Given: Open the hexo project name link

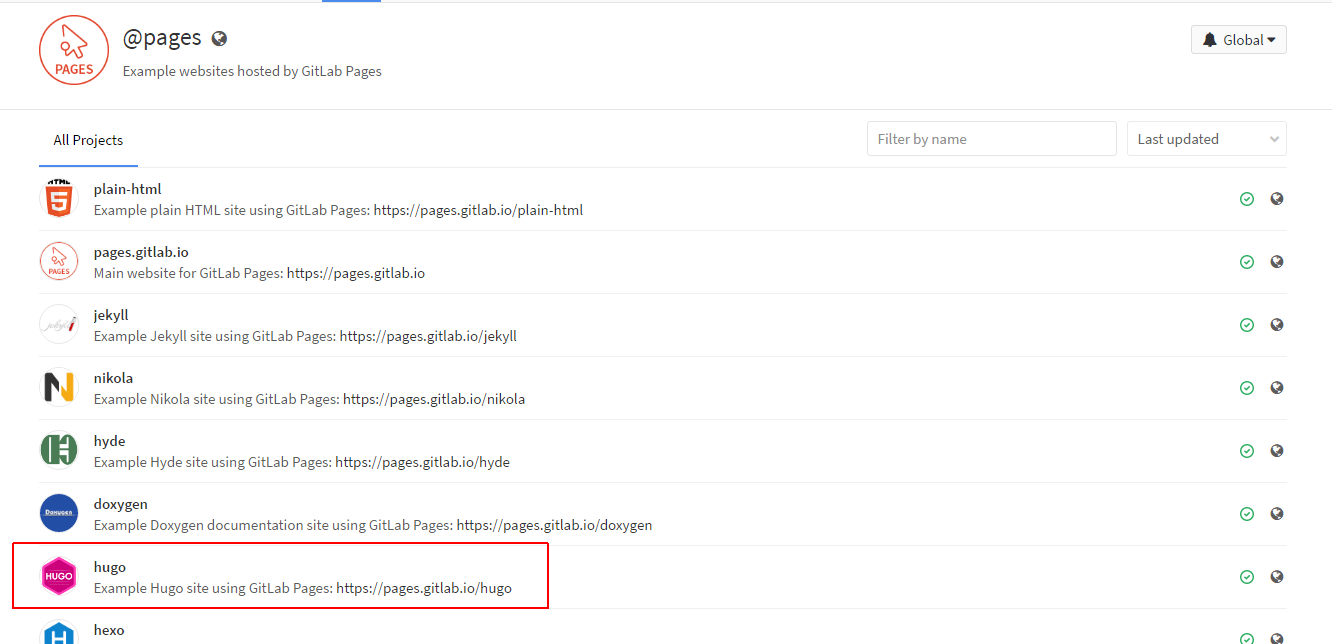Looking at the screenshot, I should 109,630.
